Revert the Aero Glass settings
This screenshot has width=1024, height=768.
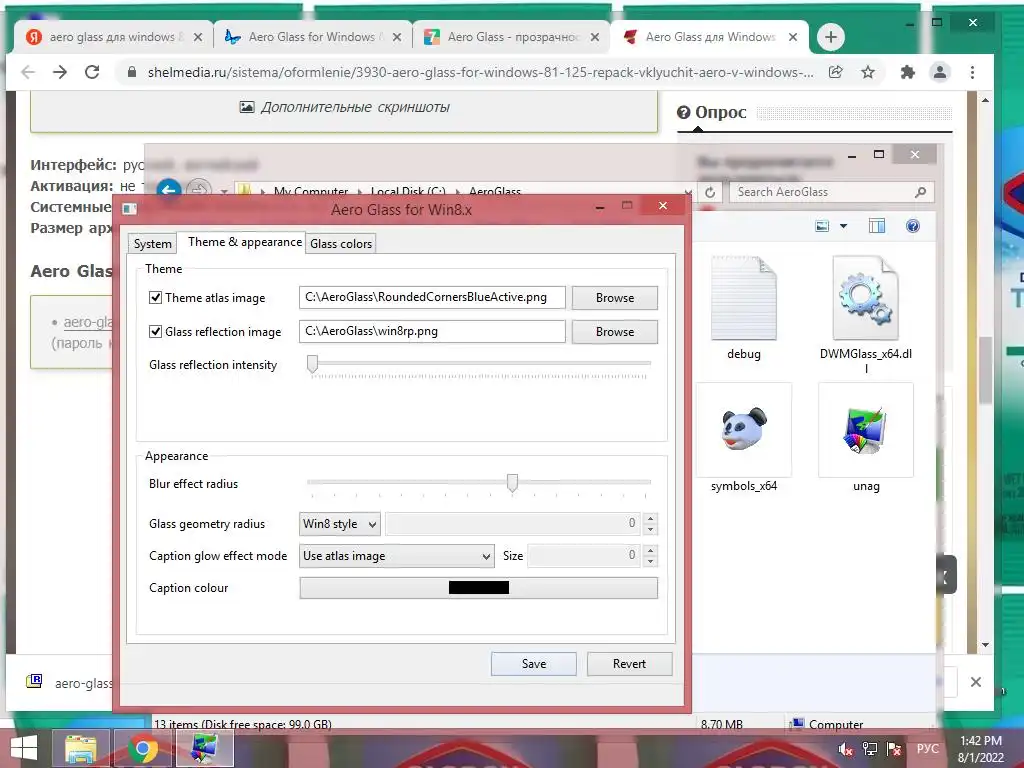[x=629, y=664]
